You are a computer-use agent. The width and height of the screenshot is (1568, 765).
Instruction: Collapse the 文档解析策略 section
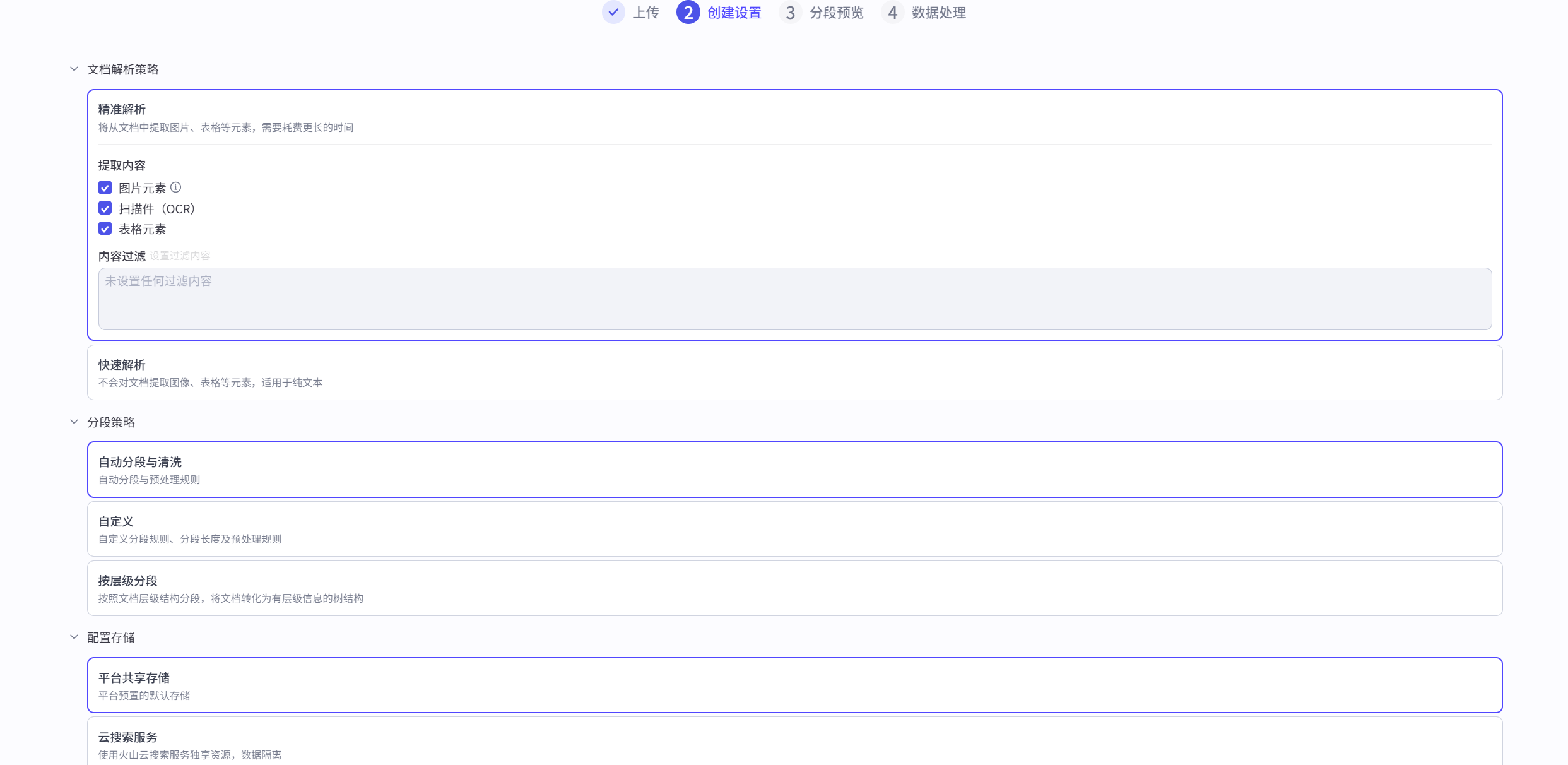pos(74,69)
